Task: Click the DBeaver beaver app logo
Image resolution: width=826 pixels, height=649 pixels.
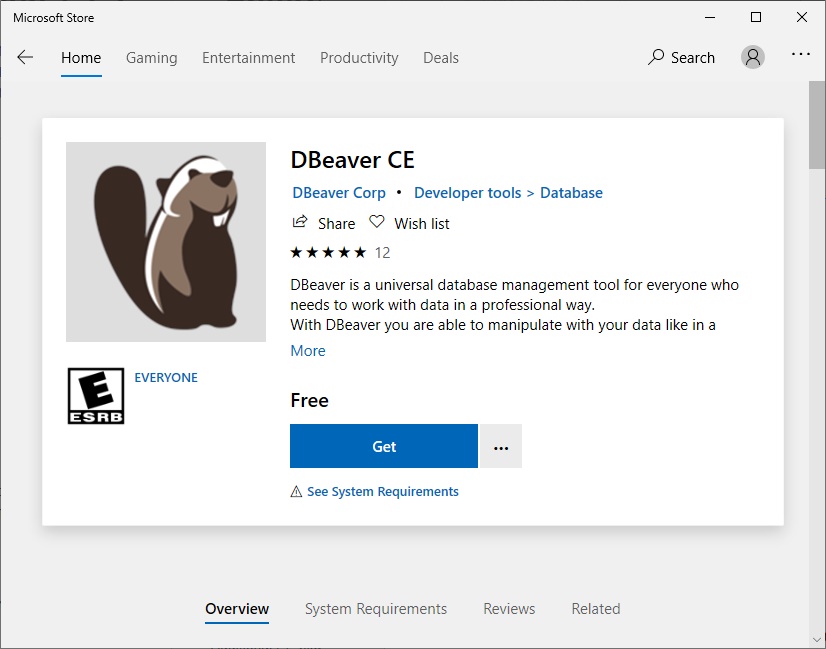Action: 166,242
